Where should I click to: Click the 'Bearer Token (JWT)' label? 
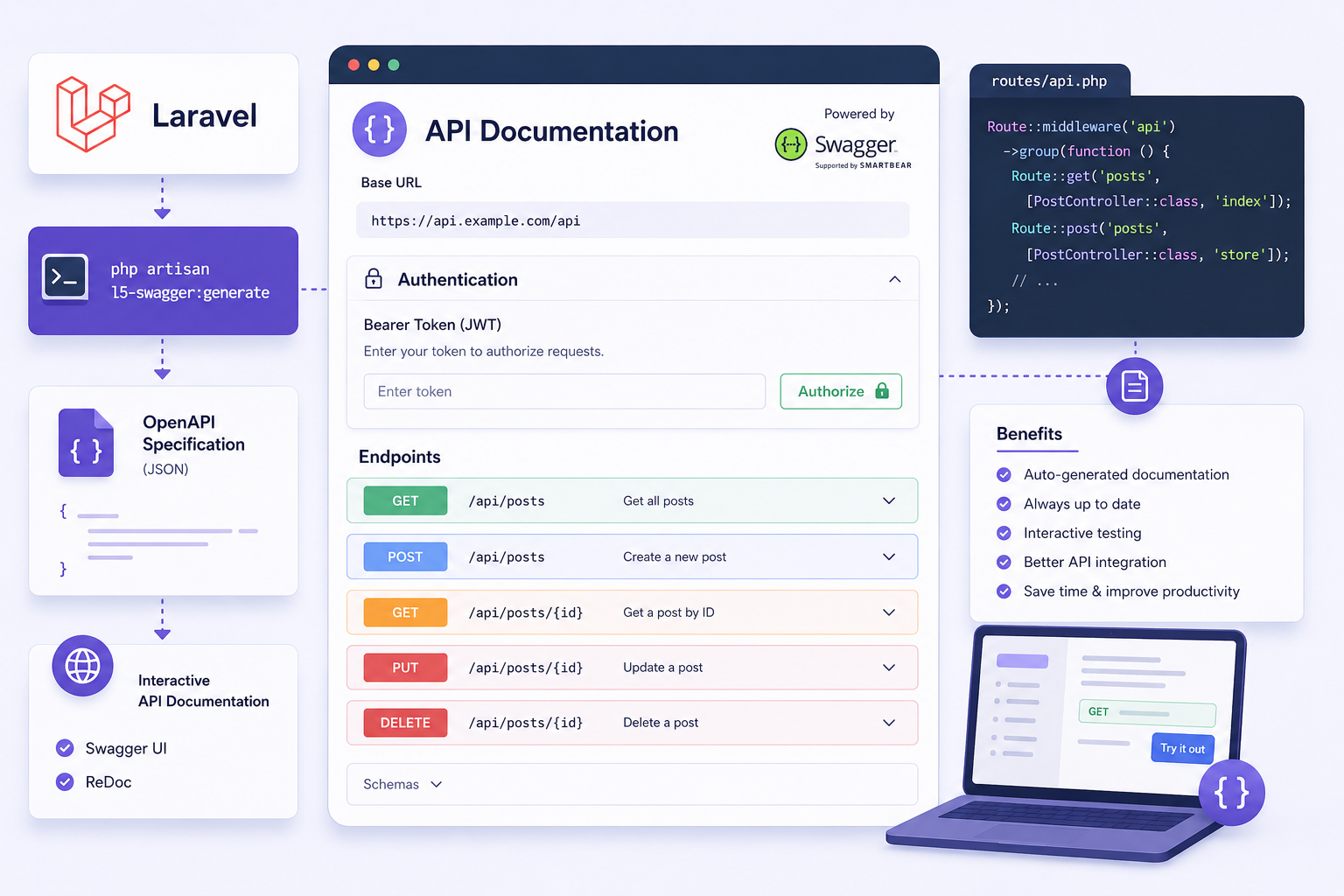432,325
